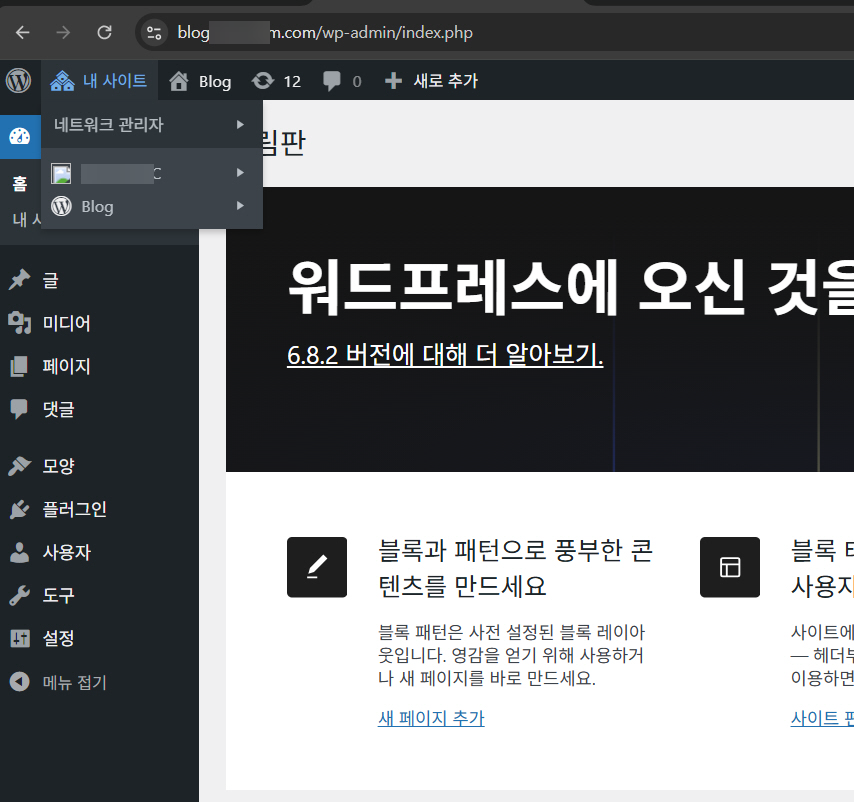Viewport: 854px width, 802px height.
Task: Visit the Blog site link in admin bar
Action: pos(215,82)
